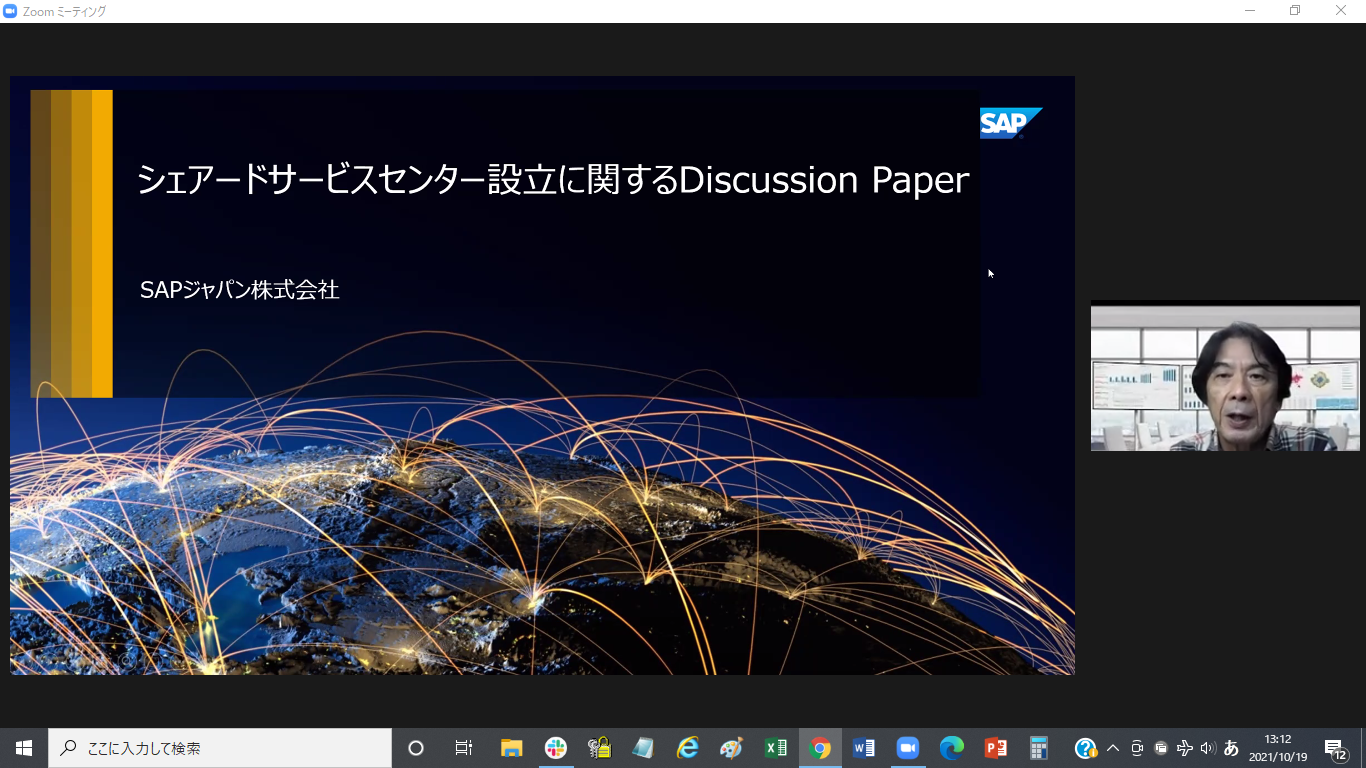
Task: Open the notepad-style app icon on taskbar
Action: pyautogui.click(x=644, y=748)
